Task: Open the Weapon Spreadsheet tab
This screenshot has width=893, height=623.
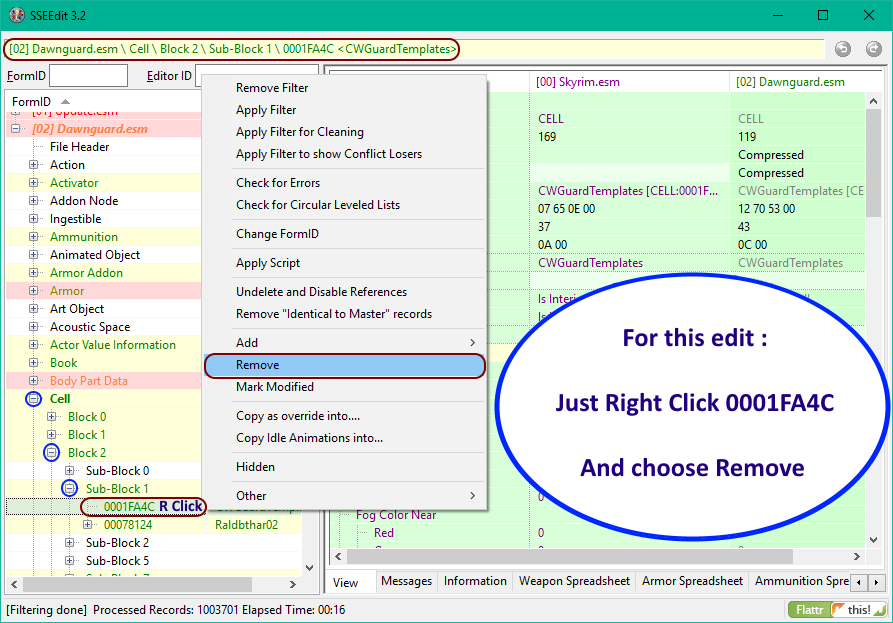Action: (574, 581)
